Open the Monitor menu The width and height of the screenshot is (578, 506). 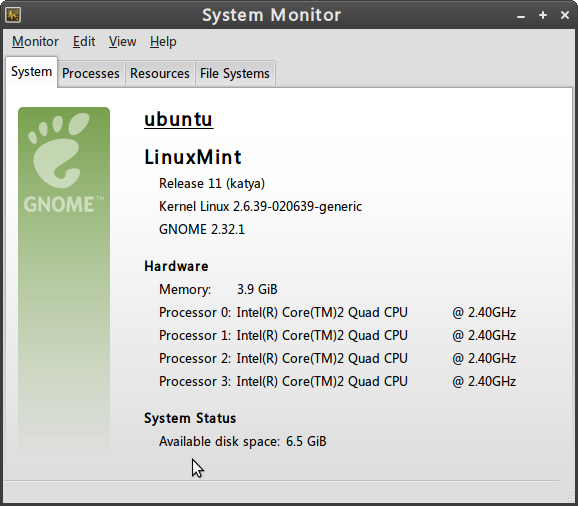pos(35,42)
